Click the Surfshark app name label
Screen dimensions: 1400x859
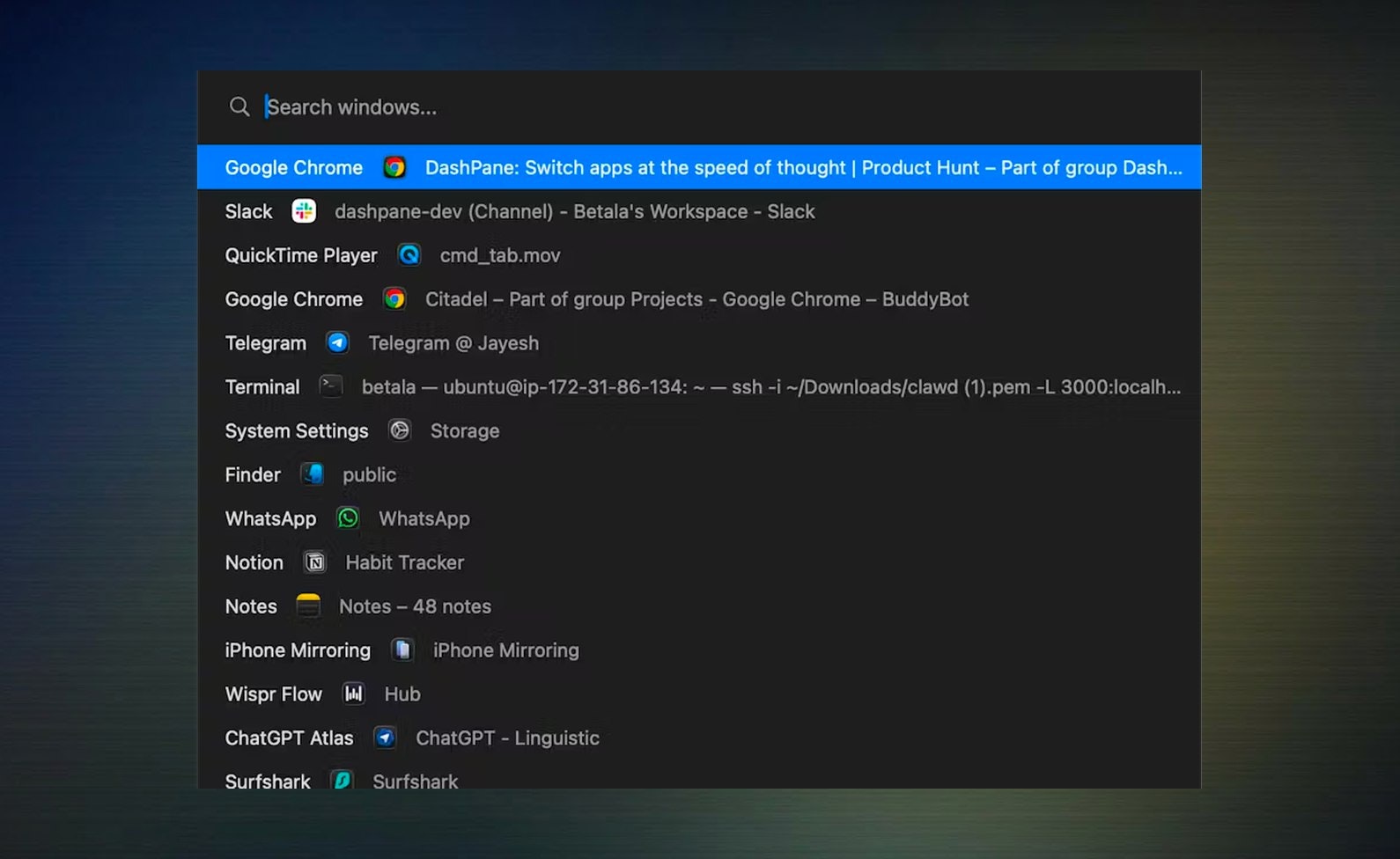pos(268,781)
